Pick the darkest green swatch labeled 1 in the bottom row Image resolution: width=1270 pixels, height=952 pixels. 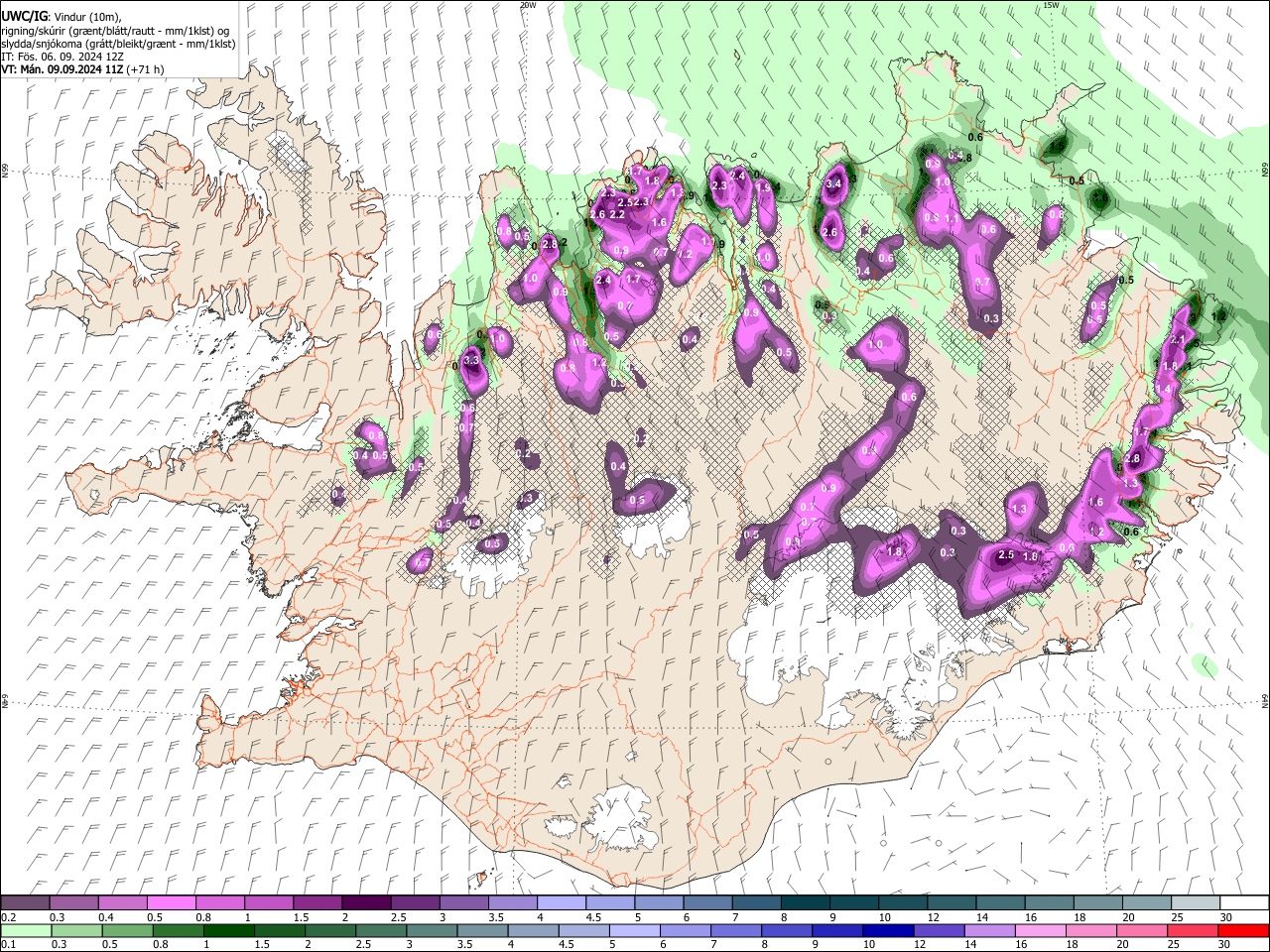228,930
